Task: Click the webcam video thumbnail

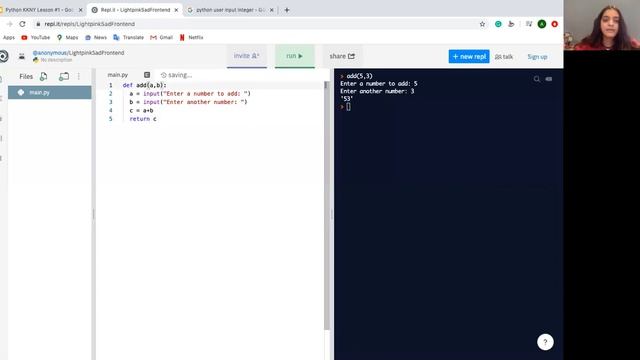Action: click(x=602, y=25)
